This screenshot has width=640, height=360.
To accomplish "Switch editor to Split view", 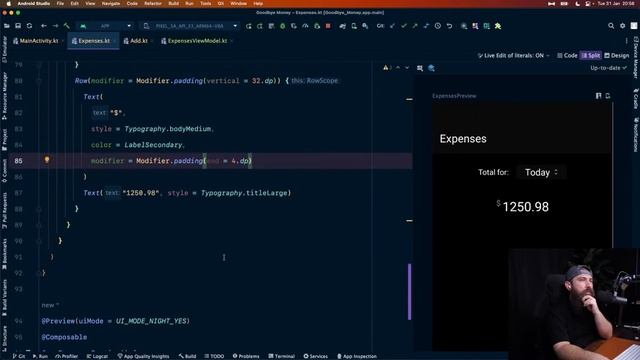I will click(591, 56).
